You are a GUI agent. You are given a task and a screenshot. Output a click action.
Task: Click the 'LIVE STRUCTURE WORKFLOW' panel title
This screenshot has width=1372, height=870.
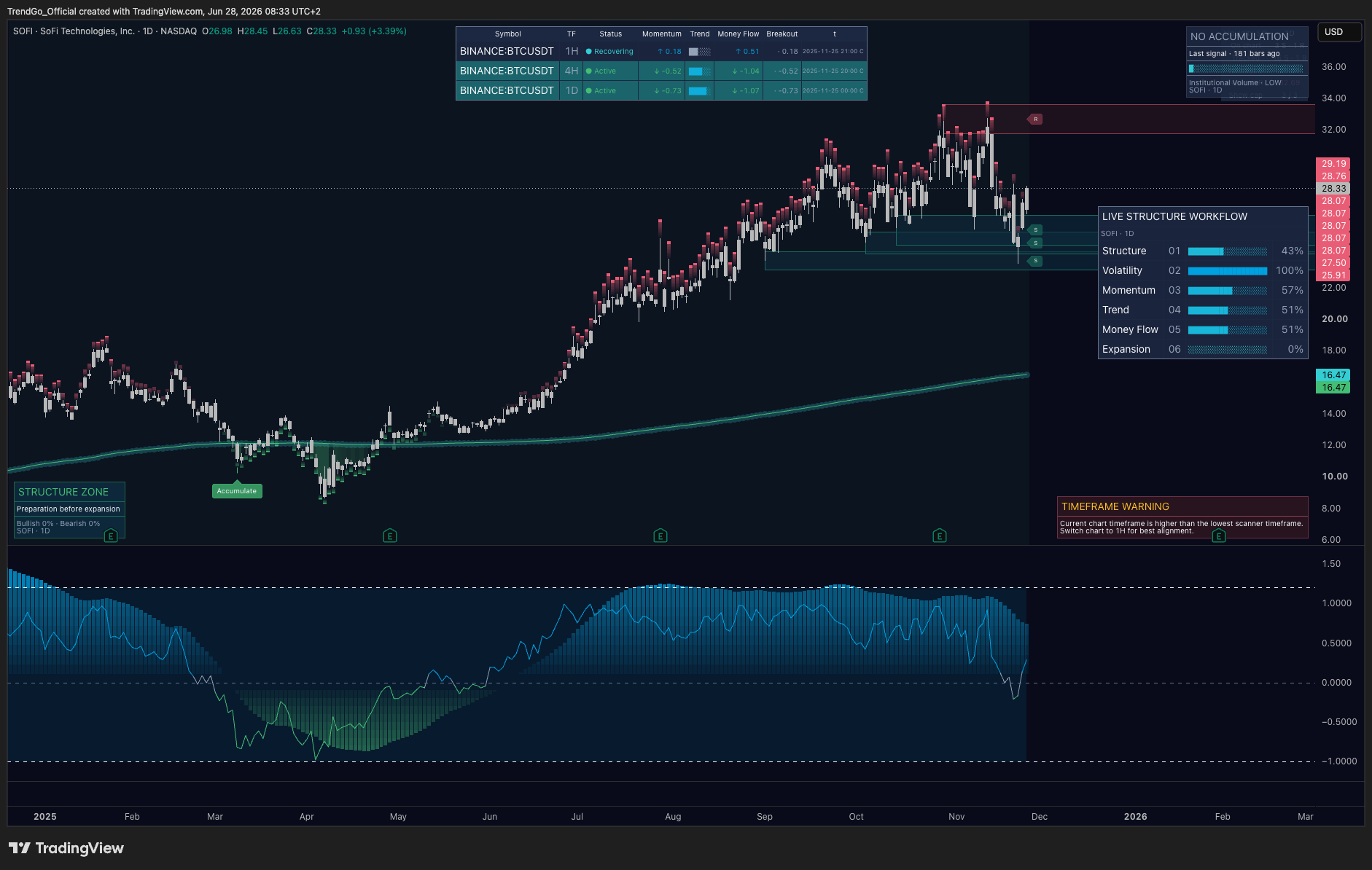[1174, 217]
